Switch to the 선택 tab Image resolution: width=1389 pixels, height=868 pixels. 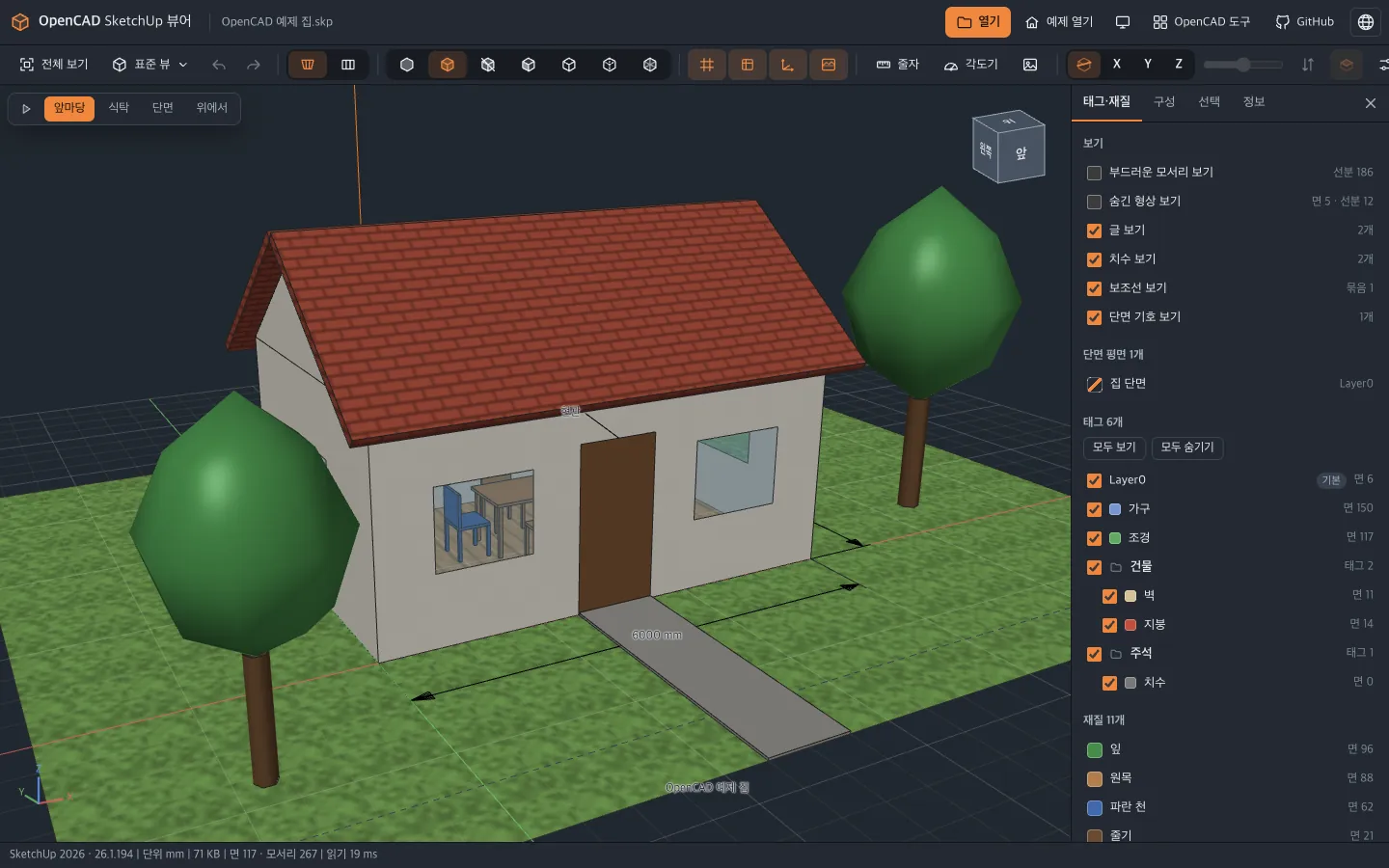pyautogui.click(x=1209, y=102)
